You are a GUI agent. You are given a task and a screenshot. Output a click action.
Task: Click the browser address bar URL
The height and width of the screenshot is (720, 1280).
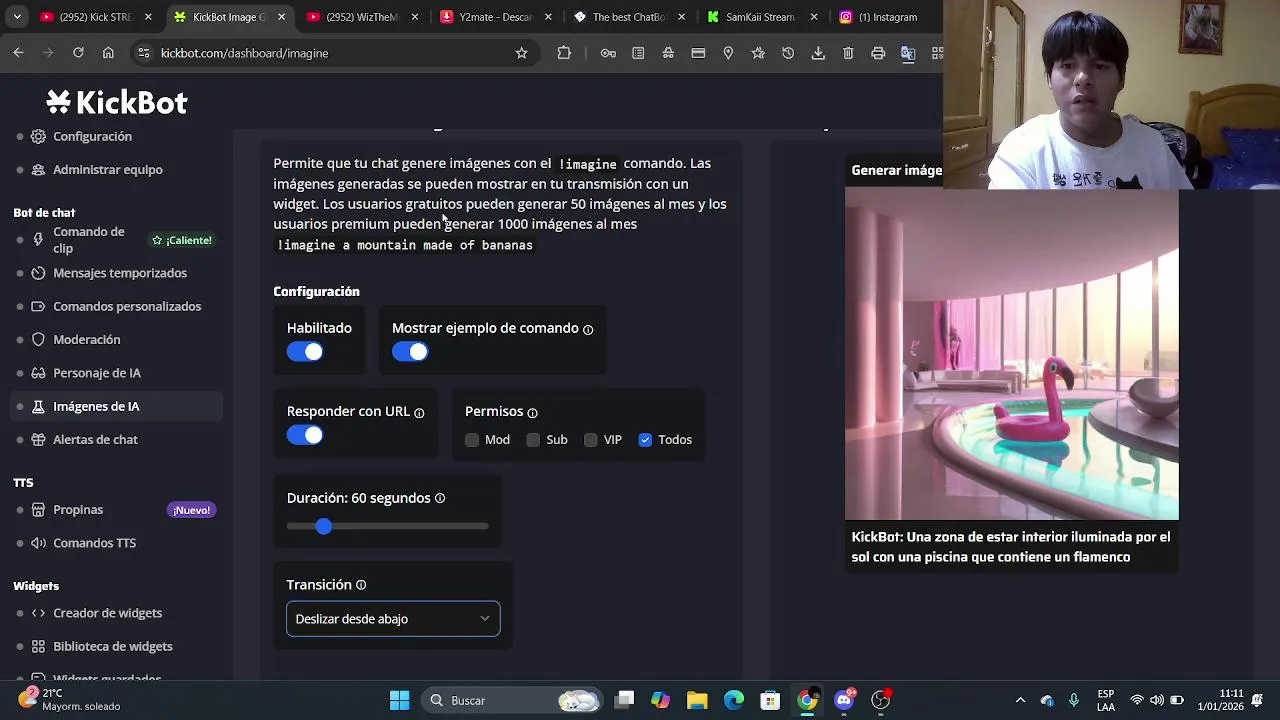click(244, 53)
